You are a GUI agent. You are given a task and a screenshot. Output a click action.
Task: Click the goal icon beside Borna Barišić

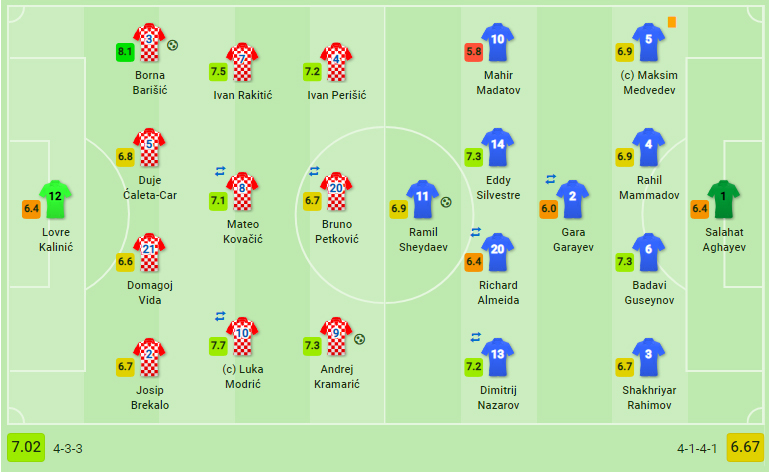(x=173, y=45)
